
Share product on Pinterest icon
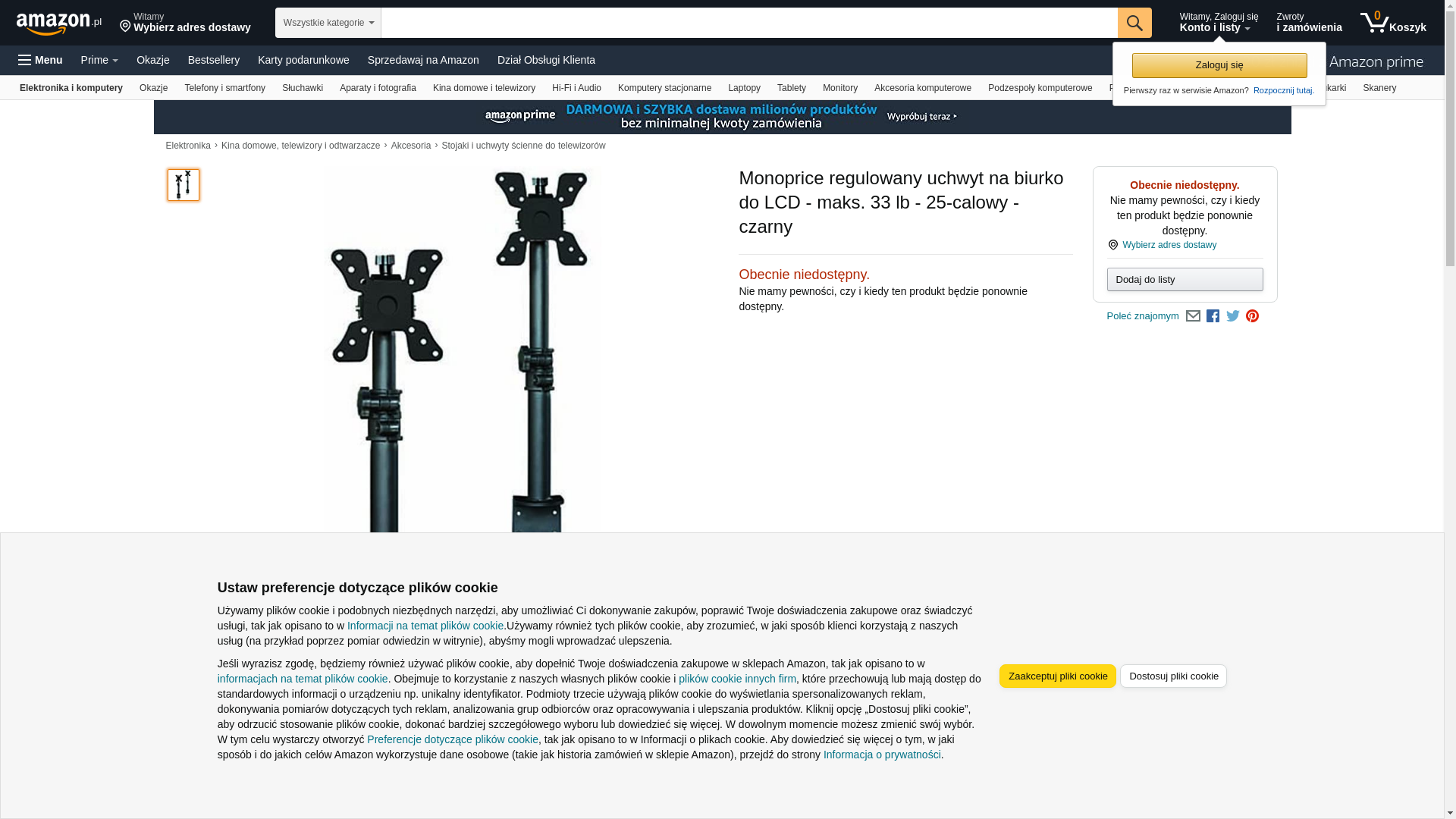click(x=1253, y=316)
